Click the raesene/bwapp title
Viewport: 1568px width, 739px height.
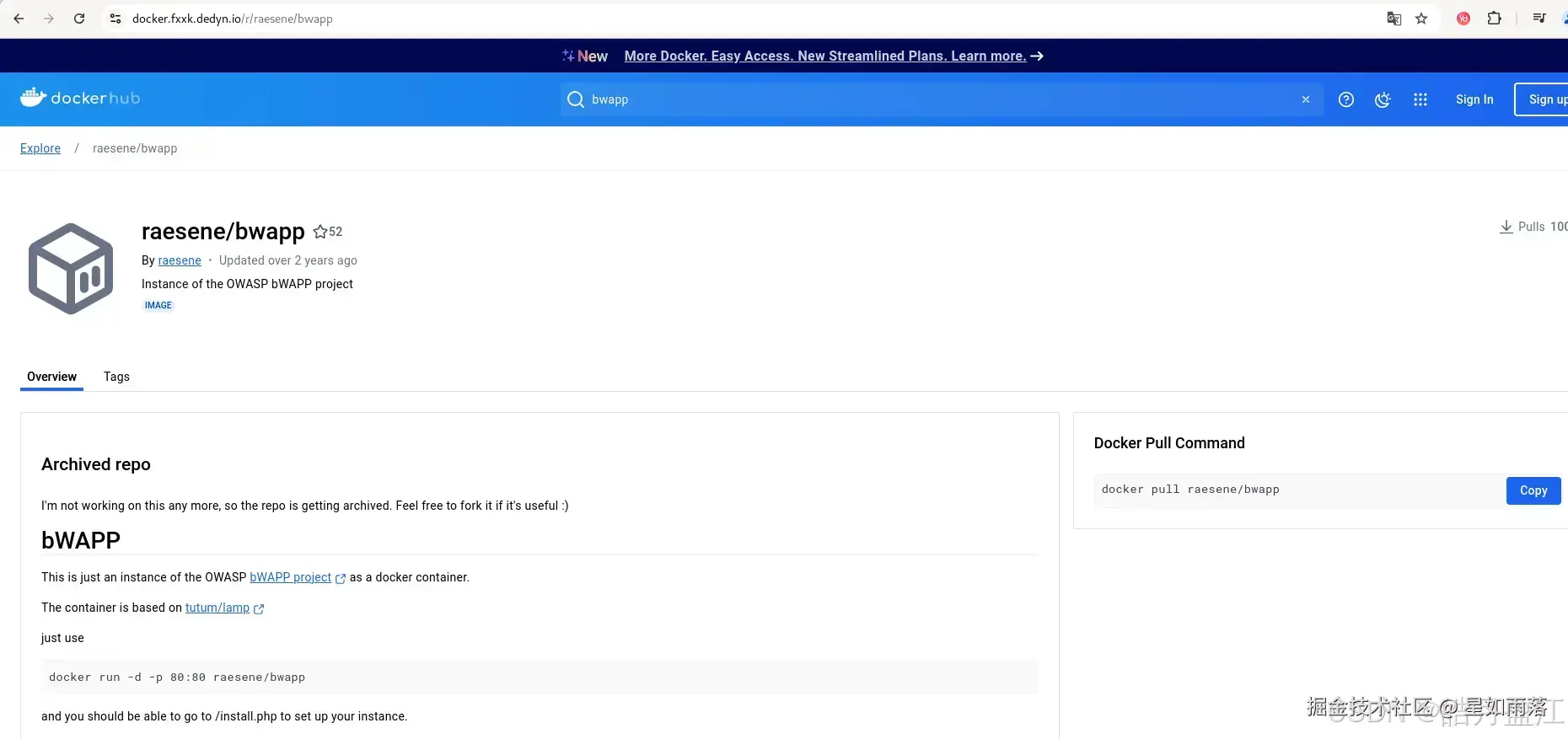click(x=223, y=231)
